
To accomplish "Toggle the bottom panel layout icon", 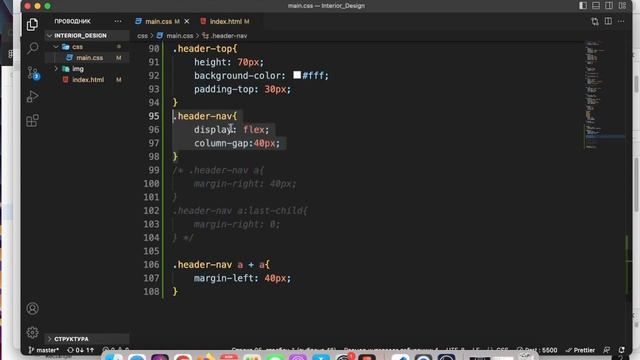I will click(x=596, y=6).
